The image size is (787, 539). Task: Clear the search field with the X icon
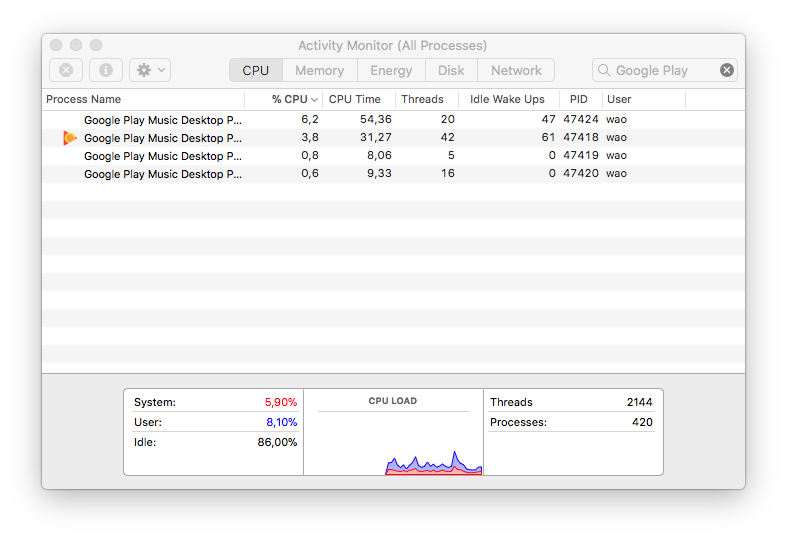727,70
